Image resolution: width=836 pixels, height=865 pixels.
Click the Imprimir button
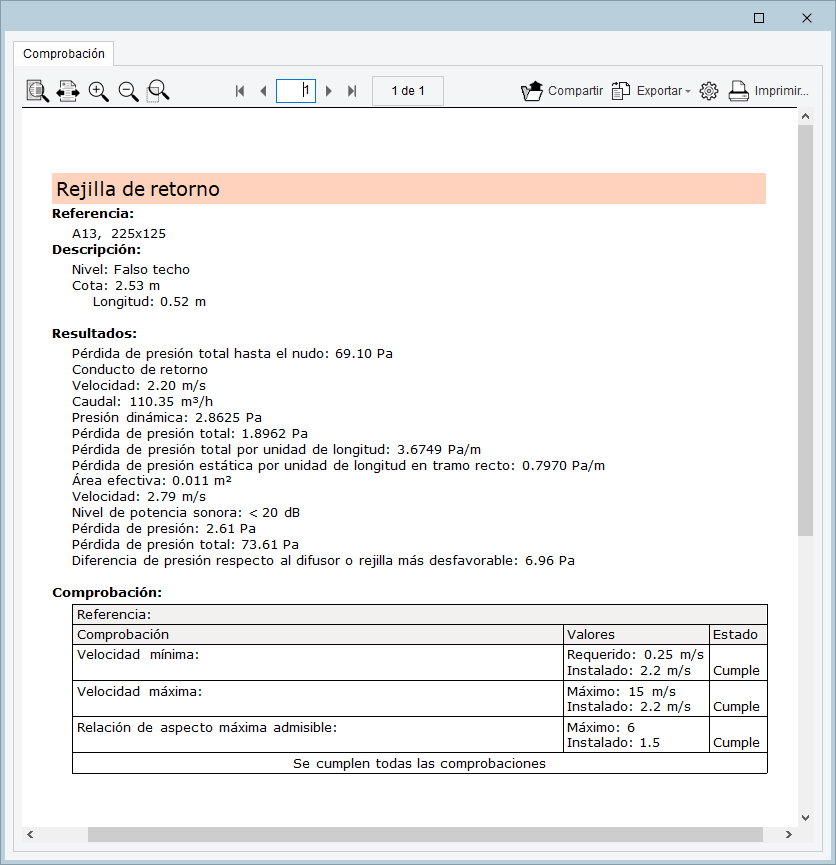[x=768, y=90]
